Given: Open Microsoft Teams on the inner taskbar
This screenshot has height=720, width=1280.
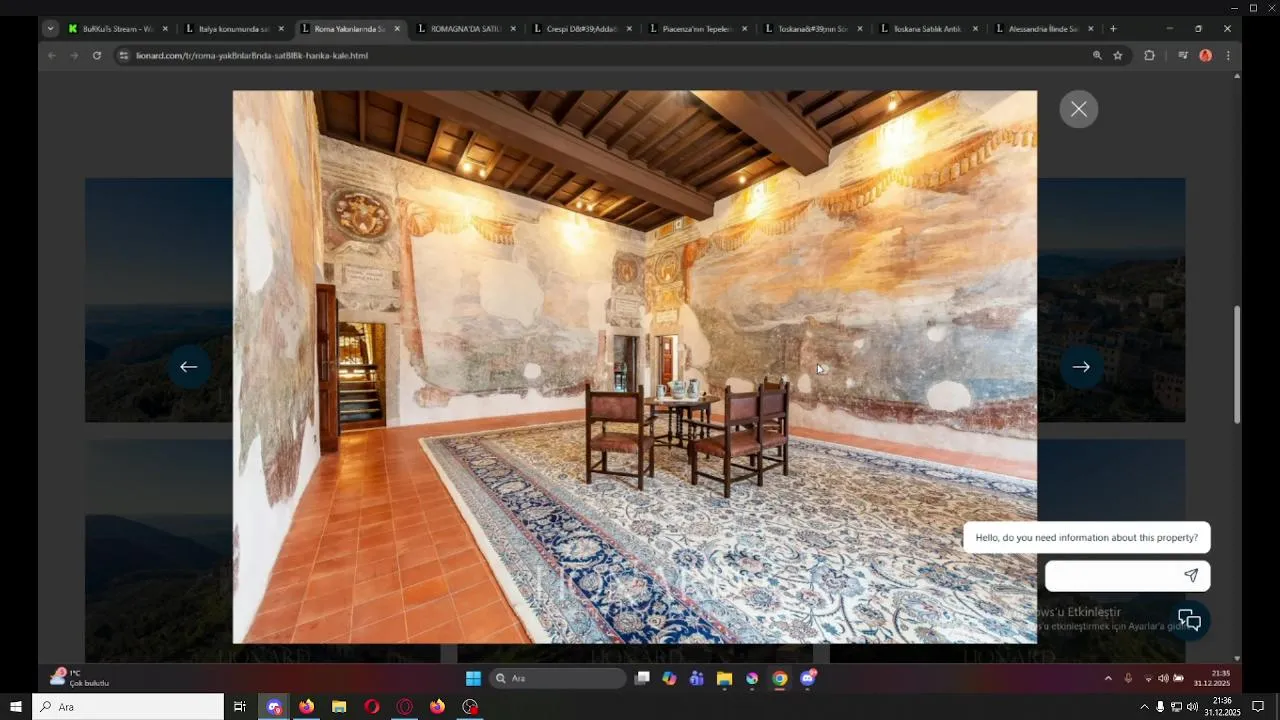Looking at the screenshot, I should pyautogui.click(x=697, y=678).
